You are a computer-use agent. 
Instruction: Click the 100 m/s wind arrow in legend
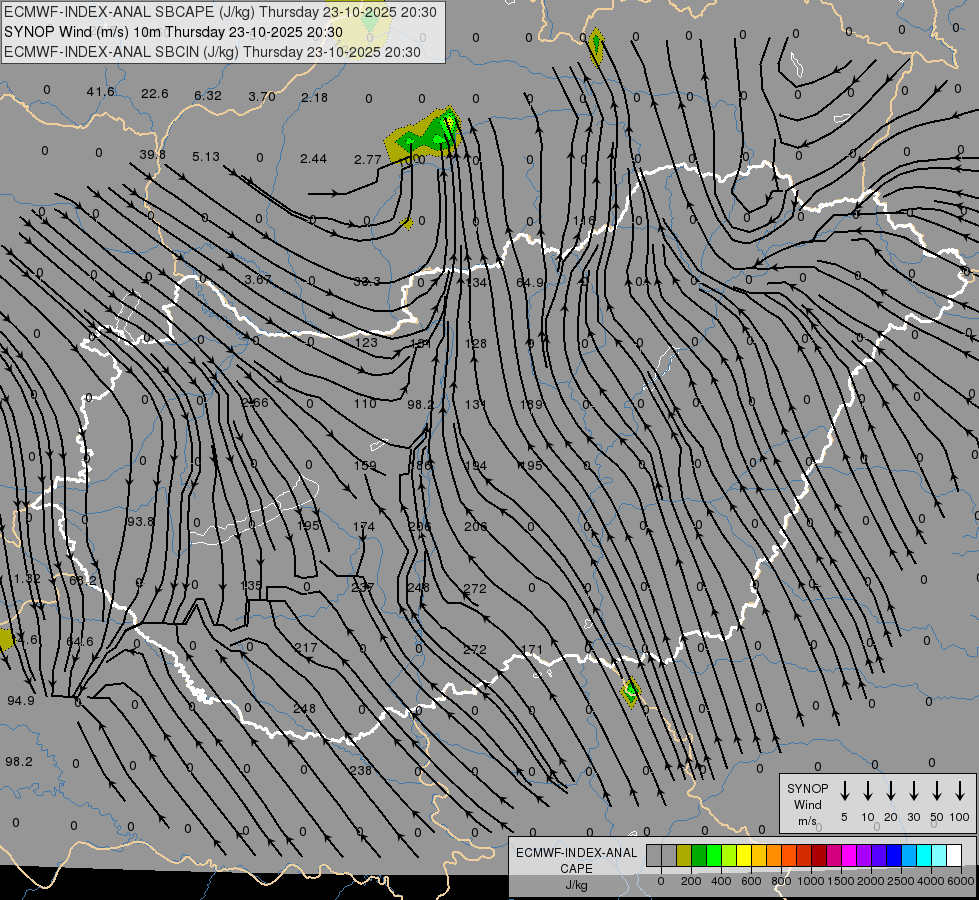[960, 791]
